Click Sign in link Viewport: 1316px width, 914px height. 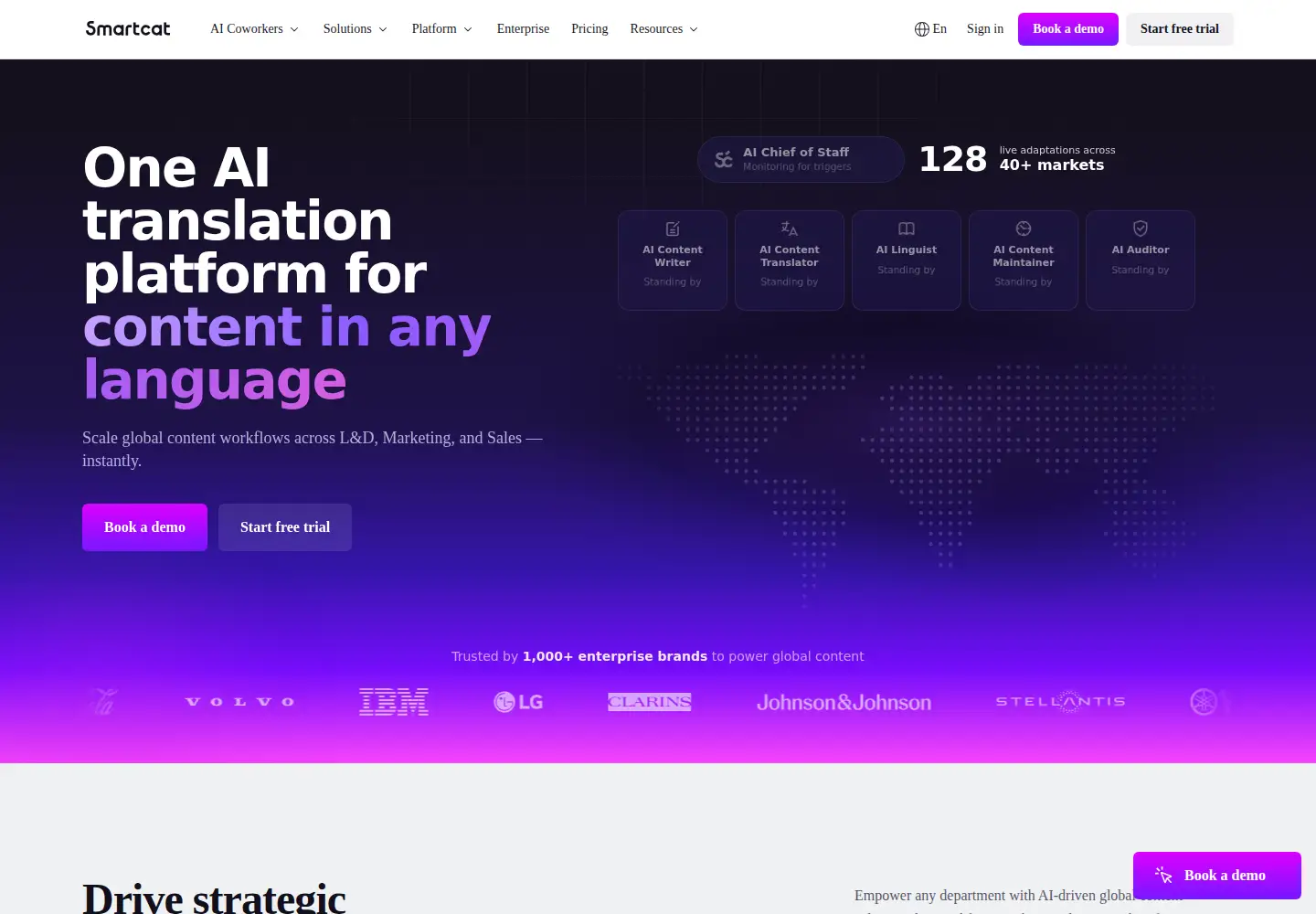(x=985, y=29)
